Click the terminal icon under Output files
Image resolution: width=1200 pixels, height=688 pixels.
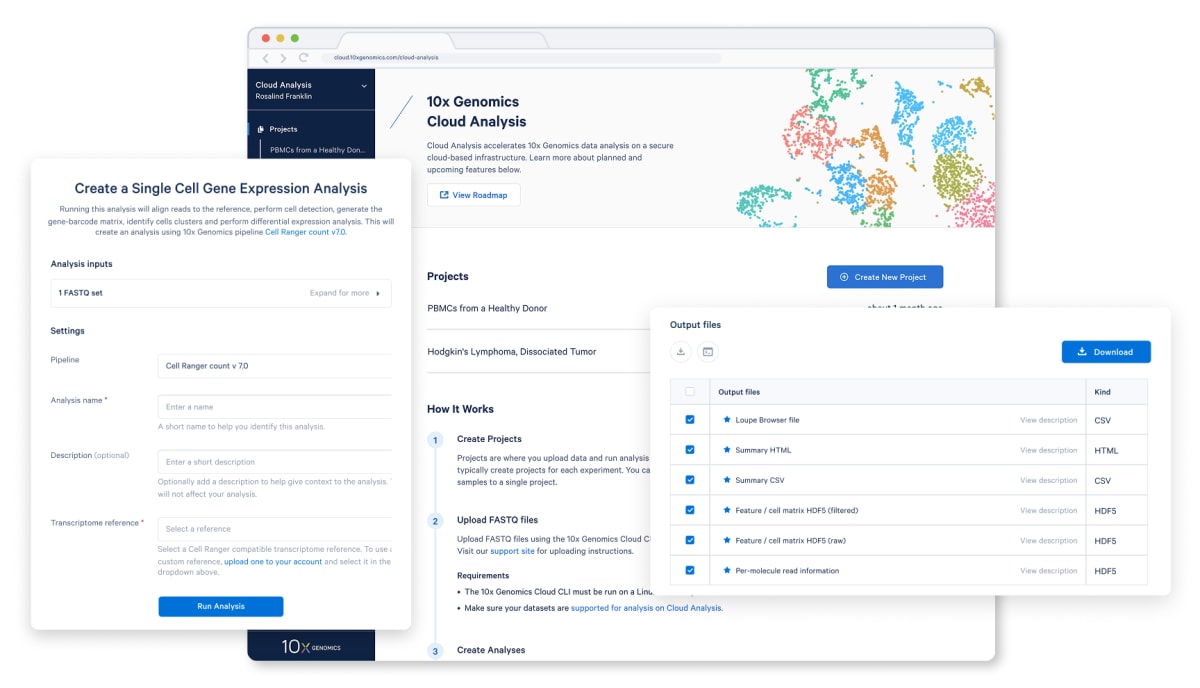pyautogui.click(x=708, y=352)
